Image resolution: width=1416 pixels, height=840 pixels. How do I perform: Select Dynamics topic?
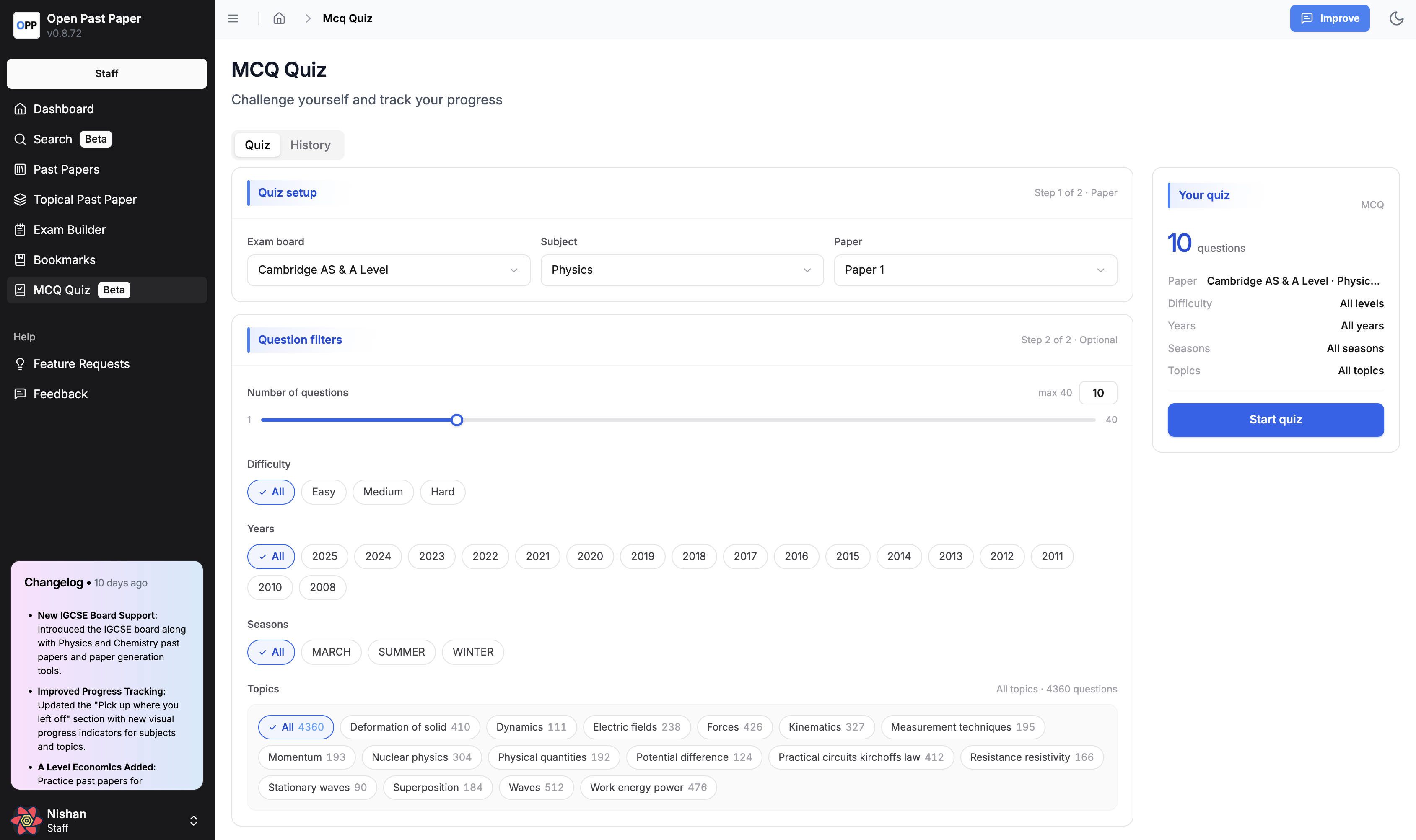pyautogui.click(x=531, y=727)
